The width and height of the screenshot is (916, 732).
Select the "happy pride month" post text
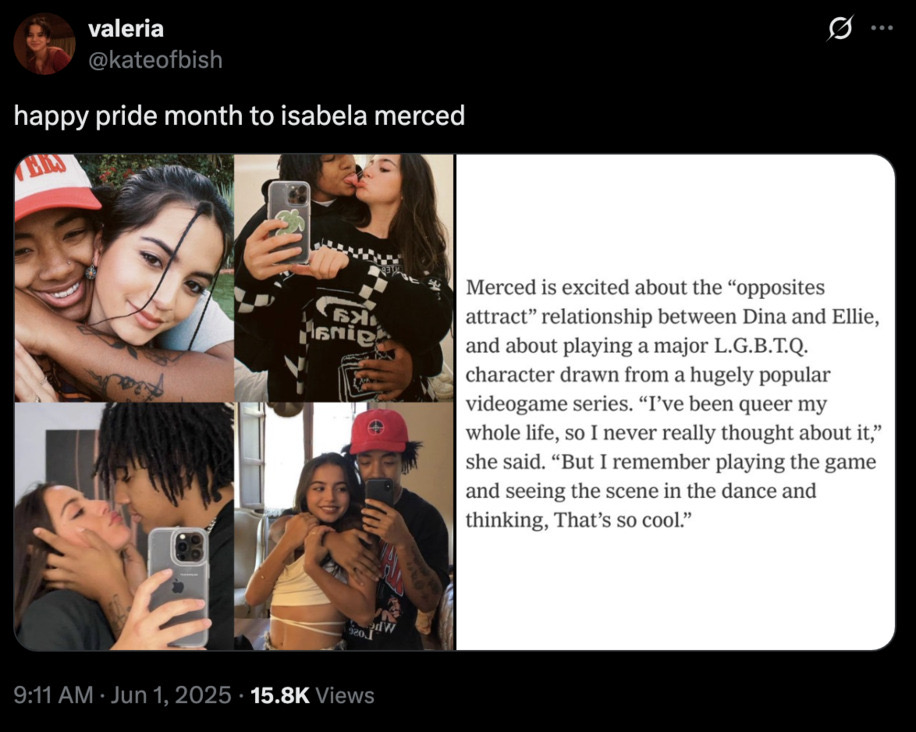click(x=239, y=115)
